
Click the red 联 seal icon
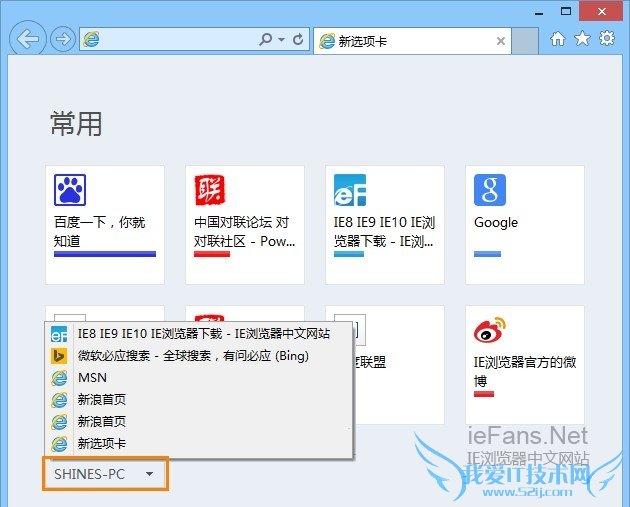coord(209,190)
